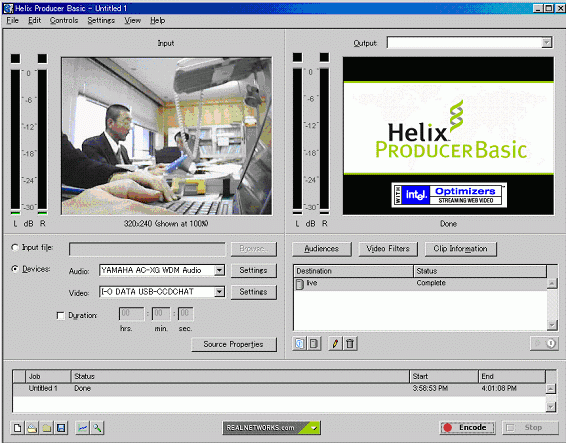Enable the Duration checkbox
Screen dimensions: 566x443
point(61,316)
